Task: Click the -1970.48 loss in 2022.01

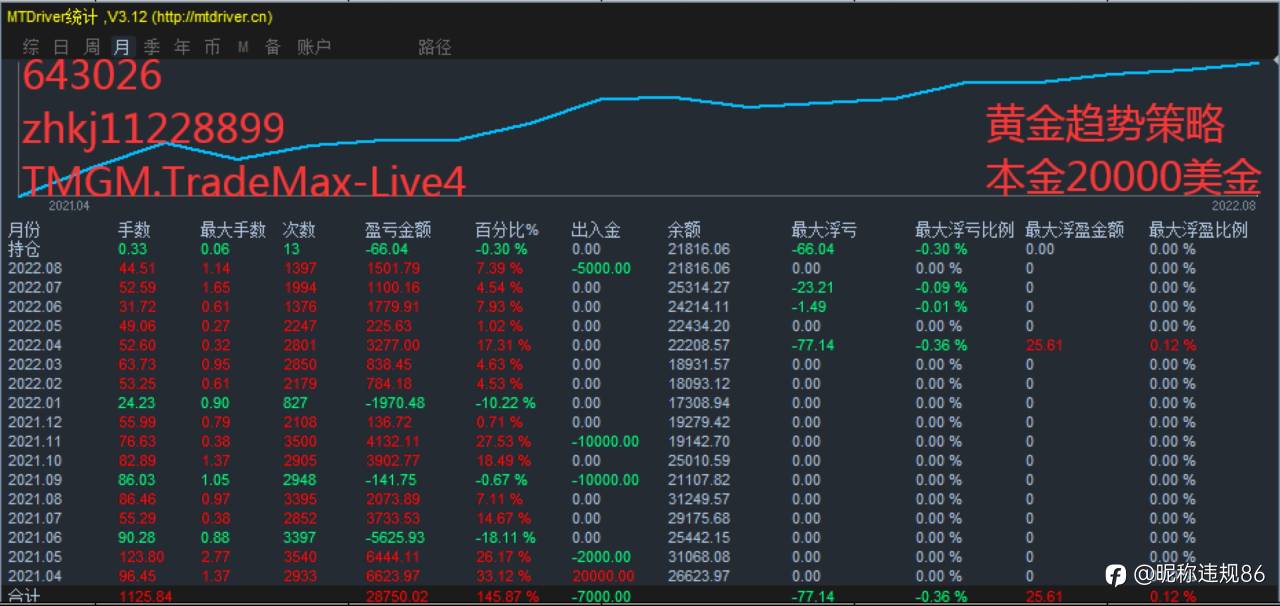Action: [x=395, y=403]
